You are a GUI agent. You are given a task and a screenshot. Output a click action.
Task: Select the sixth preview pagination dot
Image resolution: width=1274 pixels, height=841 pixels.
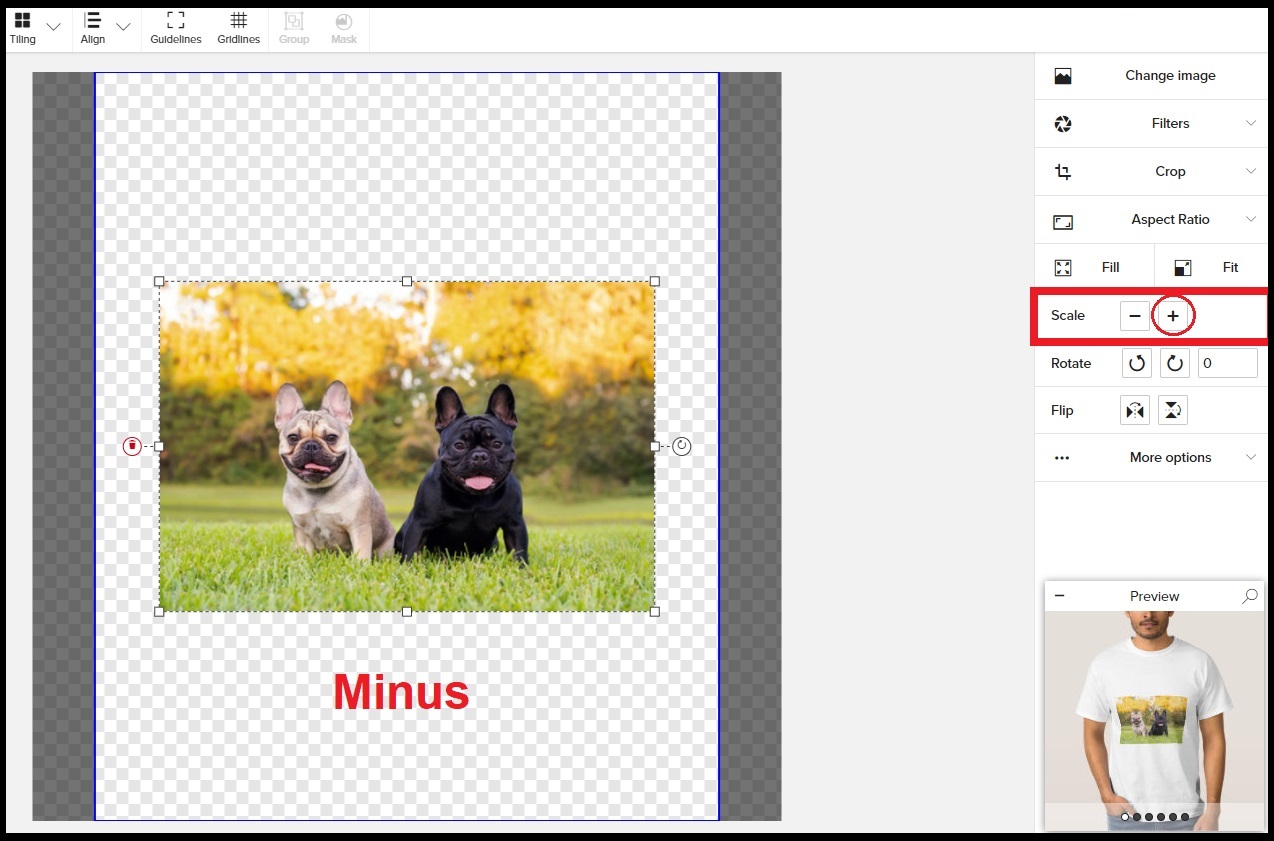[1185, 817]
